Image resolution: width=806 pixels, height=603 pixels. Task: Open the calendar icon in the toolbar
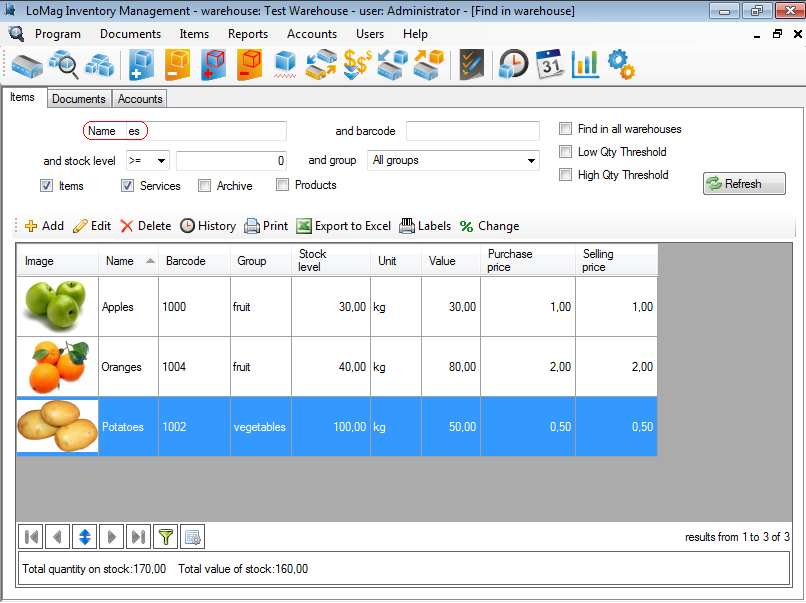pos(550,65)
